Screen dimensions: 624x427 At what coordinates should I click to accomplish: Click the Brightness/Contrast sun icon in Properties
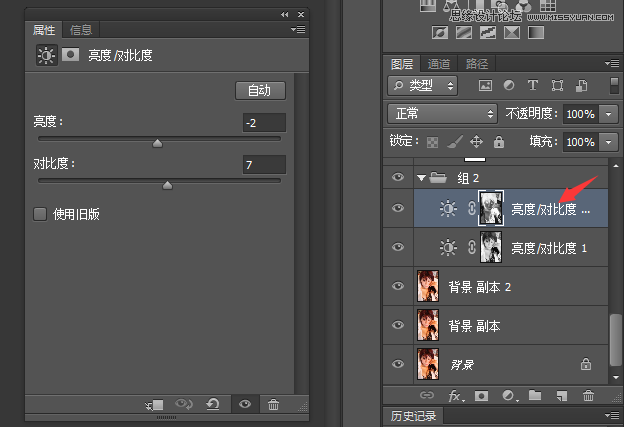pyautogui.click(x=47, y=55)
